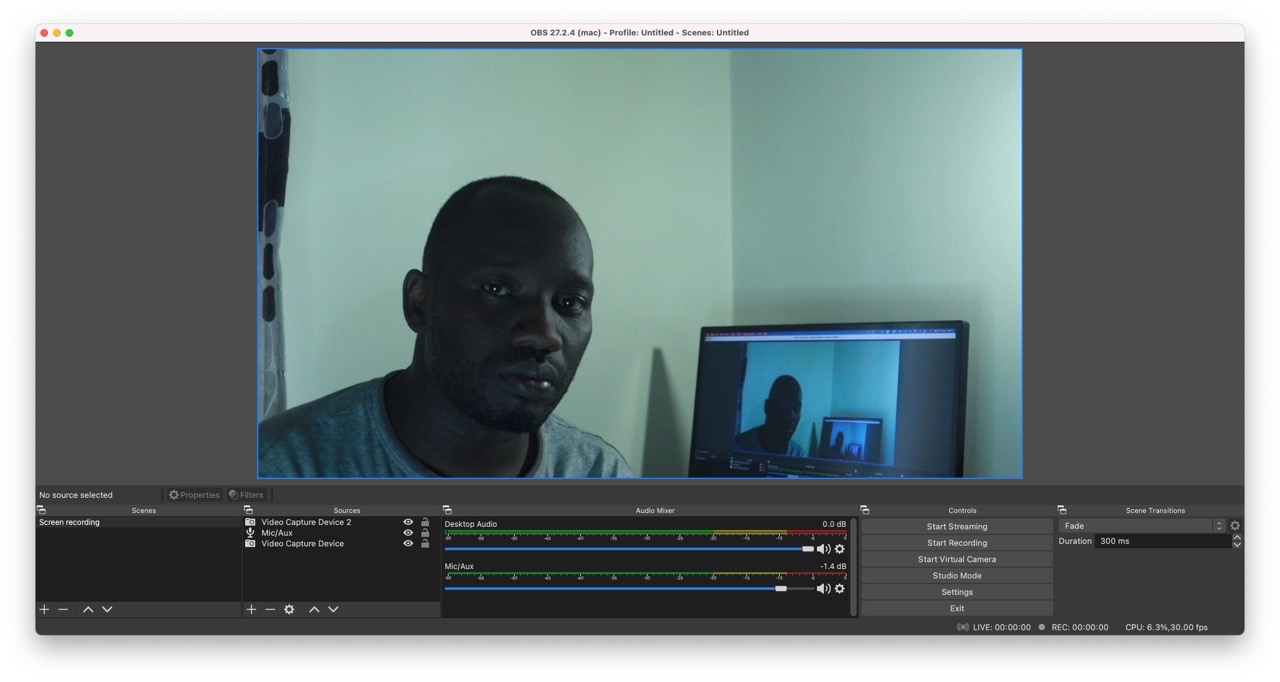The width and height of the screenshot is (1280, 682).
Task: Adjust the Mic/Aux volume slider
Action: click(x=779, y=588)
